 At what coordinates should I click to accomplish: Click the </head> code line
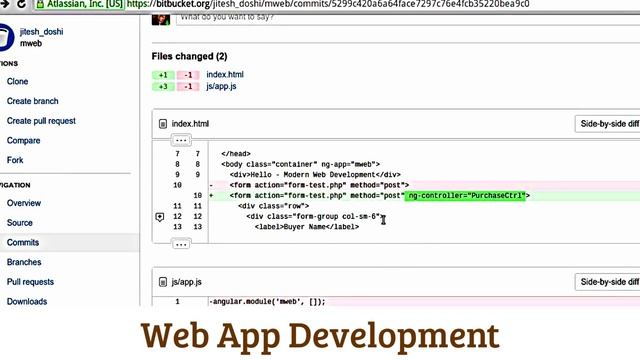236,154
